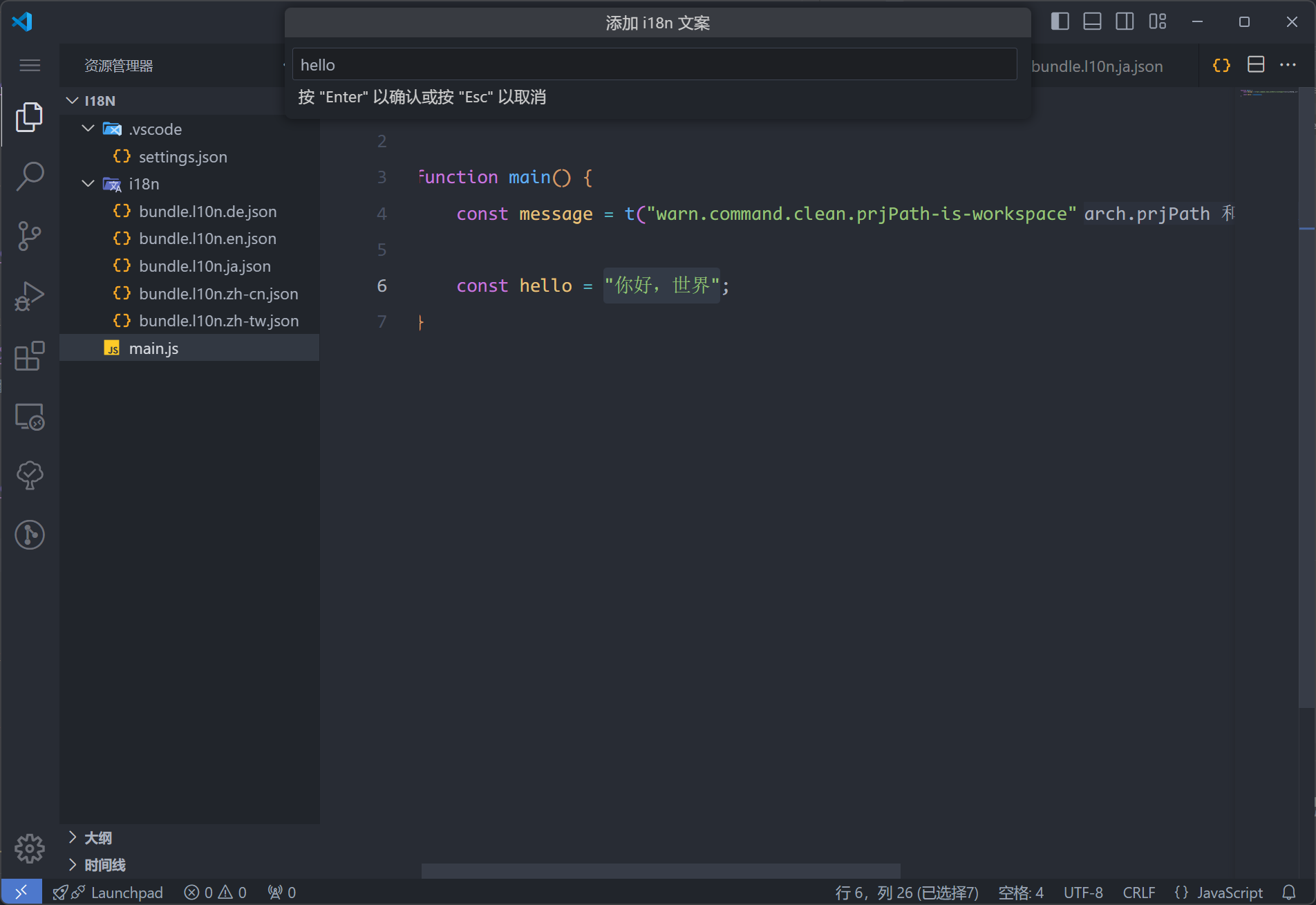This screenshot has height=905, width=1316.
Task: Click the horizontal scrollbar in the editor
Action: (661, 870)
